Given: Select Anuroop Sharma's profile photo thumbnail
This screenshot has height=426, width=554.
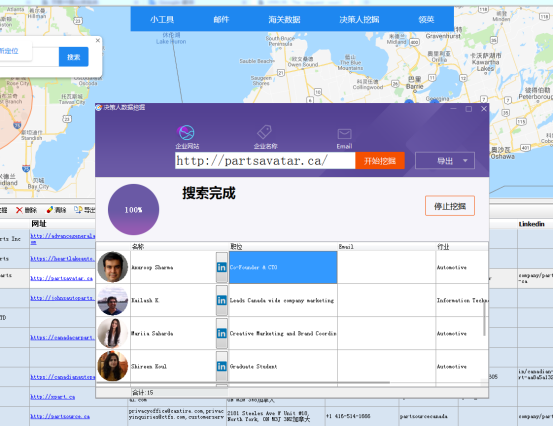Looking at the screenshot, I should (113, 267).
